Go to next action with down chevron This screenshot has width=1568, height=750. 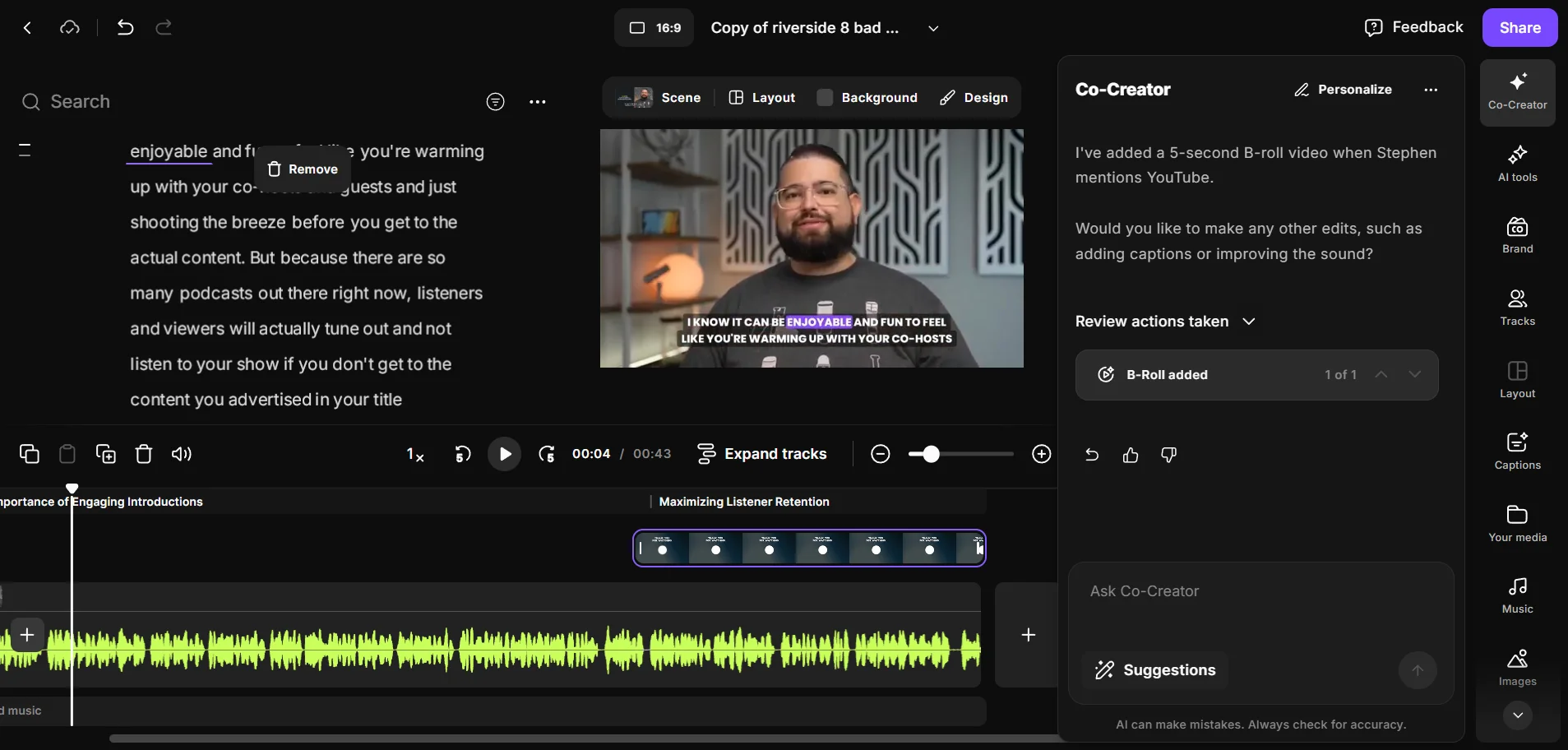1414,374
